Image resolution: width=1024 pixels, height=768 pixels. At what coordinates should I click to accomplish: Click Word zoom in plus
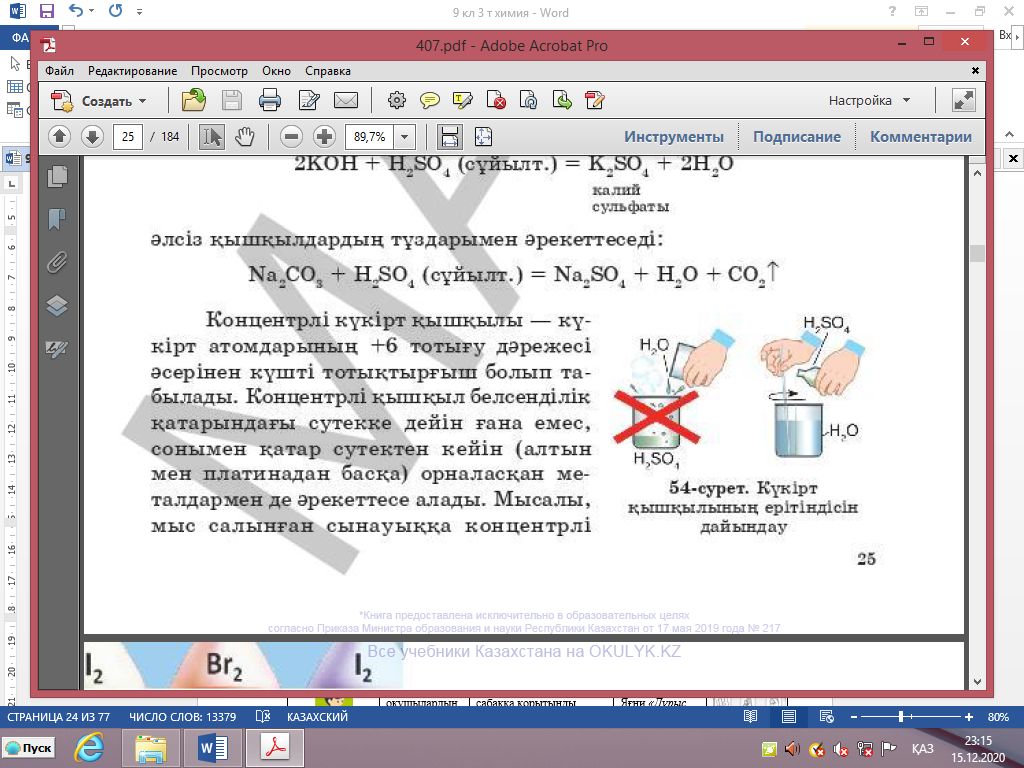click(x=969, y=717)
